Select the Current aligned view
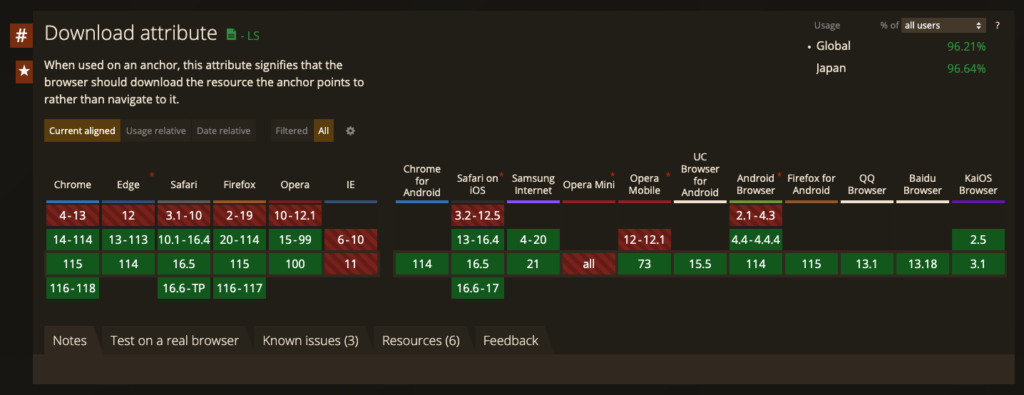Image resolution: width=1024 pixels, height=395 pixels. pyautogui.click(x=82, y=131)
